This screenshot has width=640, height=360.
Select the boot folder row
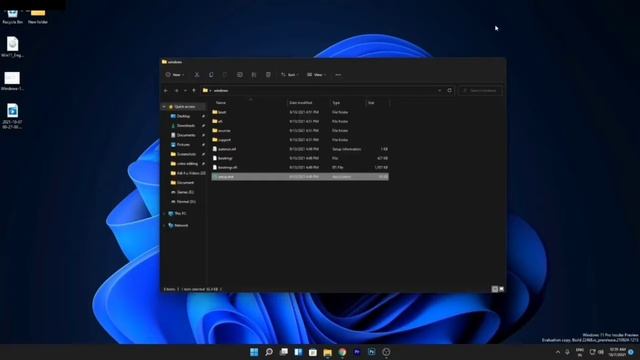point(300,112)
